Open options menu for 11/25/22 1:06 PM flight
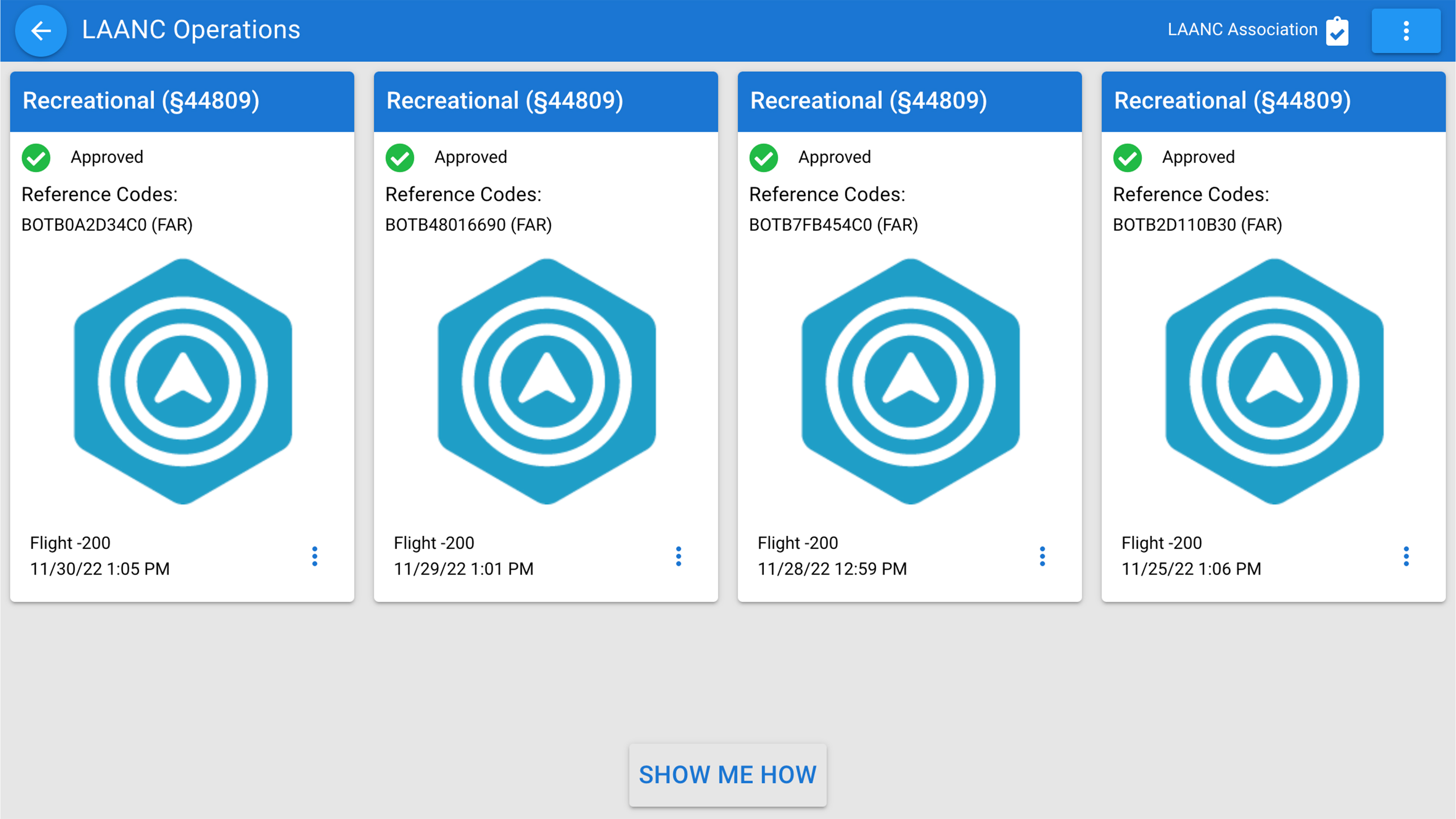This screenshot has height=819, width=1456. pyautogui.click(x=1406, y=556)
